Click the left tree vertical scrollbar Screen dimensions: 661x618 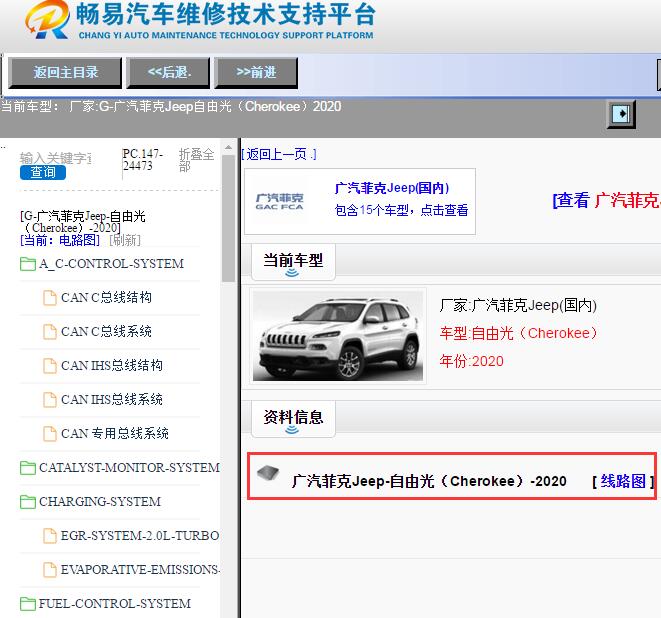tap(228, 219)
